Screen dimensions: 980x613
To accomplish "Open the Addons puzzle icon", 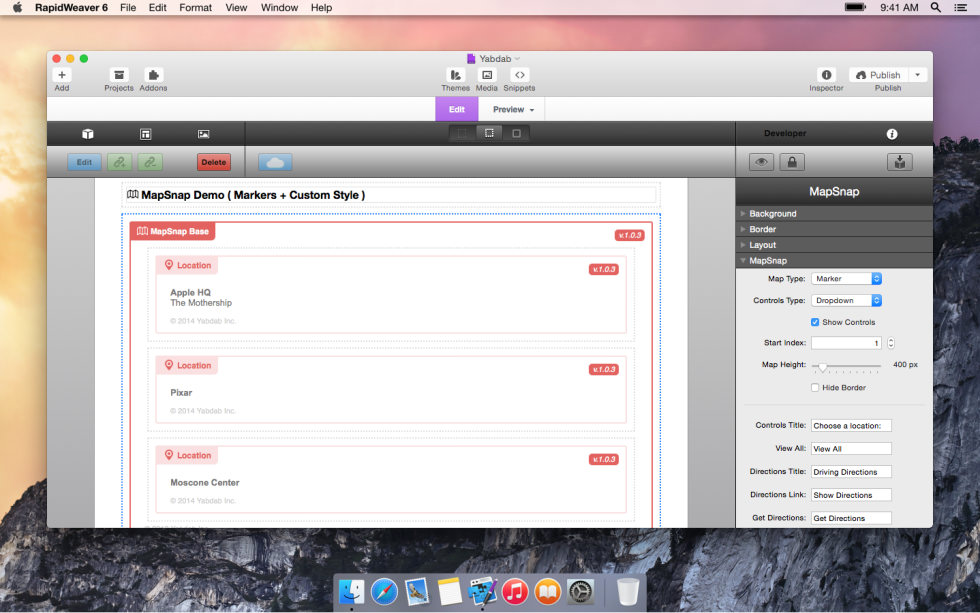I will click(153, 75).
